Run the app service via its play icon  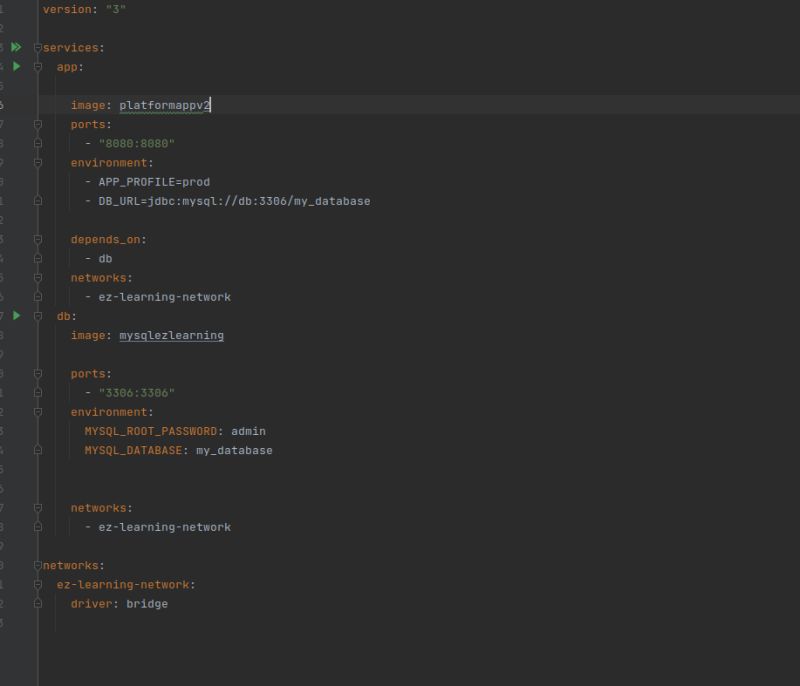coord(17,66)
